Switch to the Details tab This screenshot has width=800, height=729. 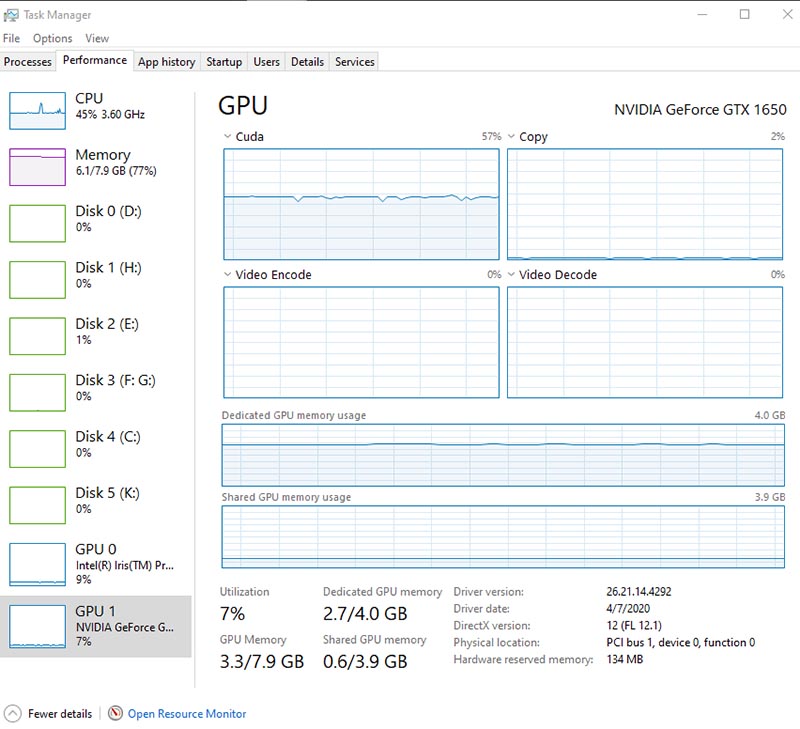[x=307, y=62]
